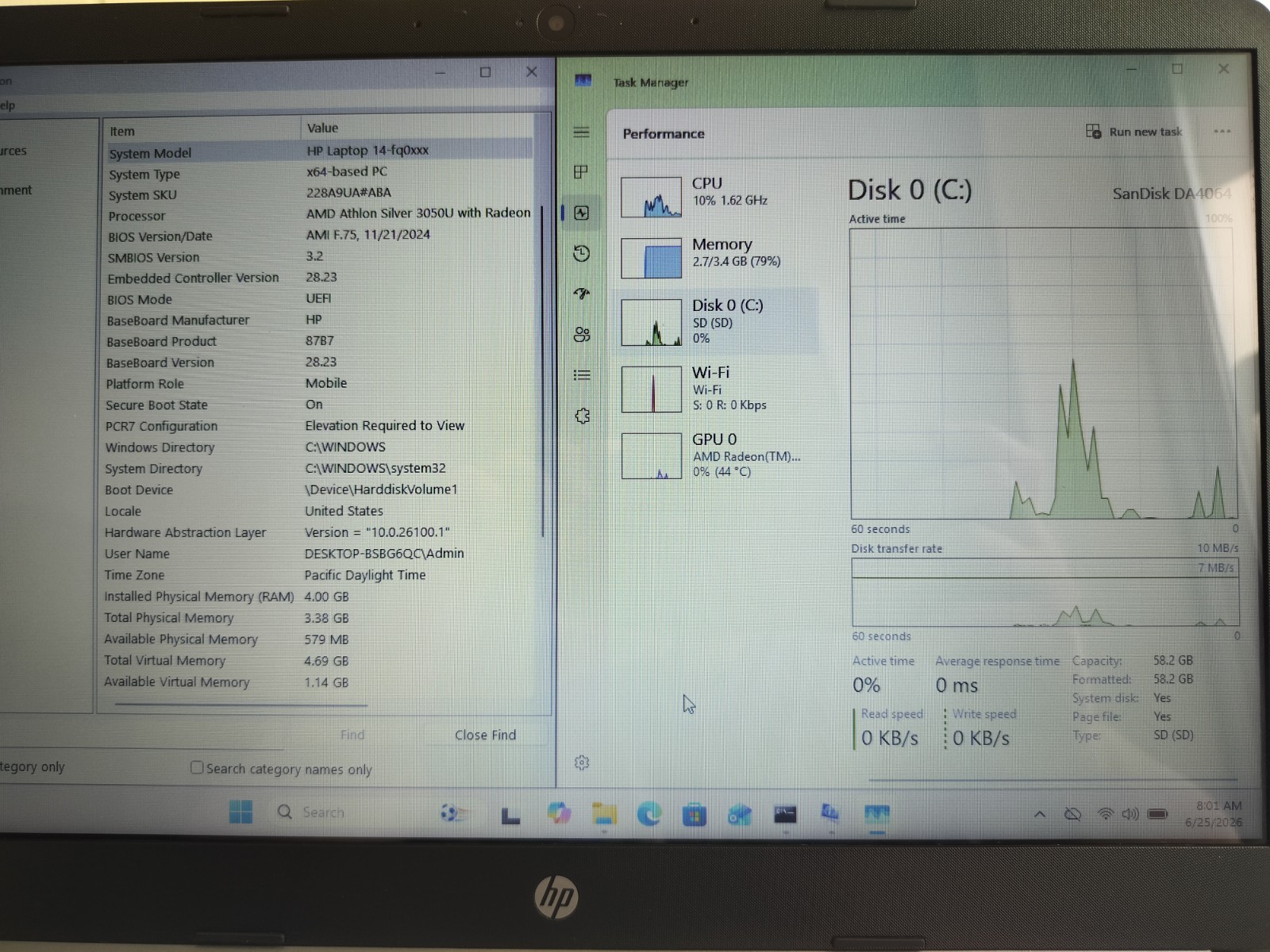
Task: Open Processes page in Task Manager sidebar
Action: click(x=581, y=171)
